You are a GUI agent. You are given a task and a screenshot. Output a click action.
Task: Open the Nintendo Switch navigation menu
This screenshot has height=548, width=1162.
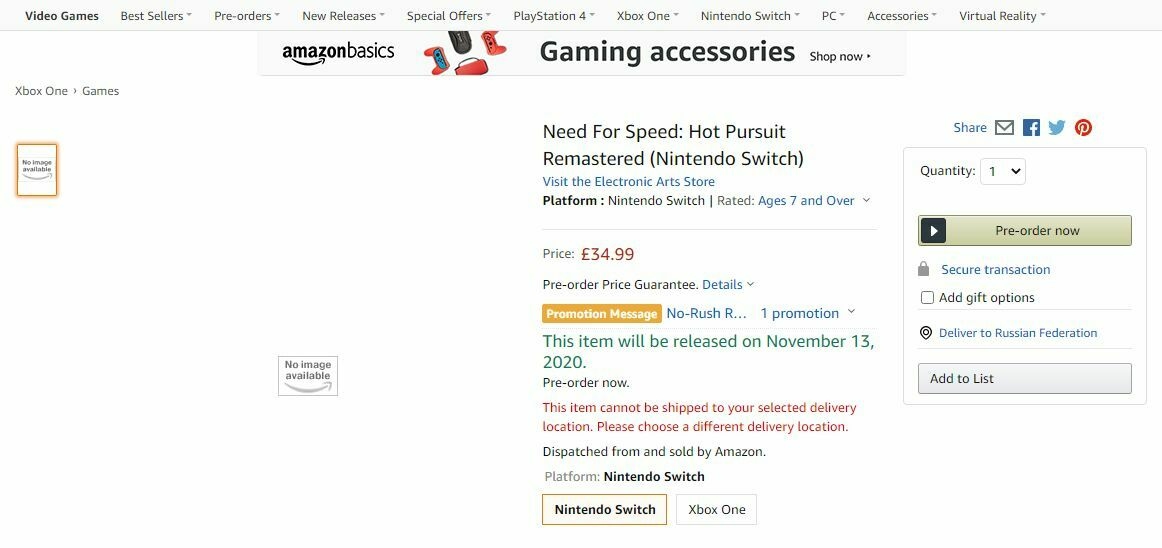point(750,16)
